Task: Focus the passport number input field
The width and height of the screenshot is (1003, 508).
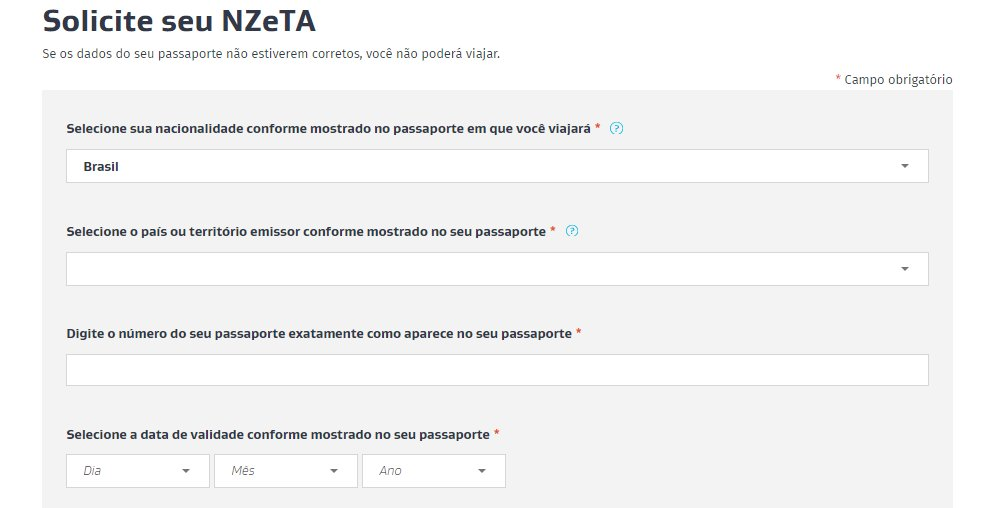Action: 497,370
